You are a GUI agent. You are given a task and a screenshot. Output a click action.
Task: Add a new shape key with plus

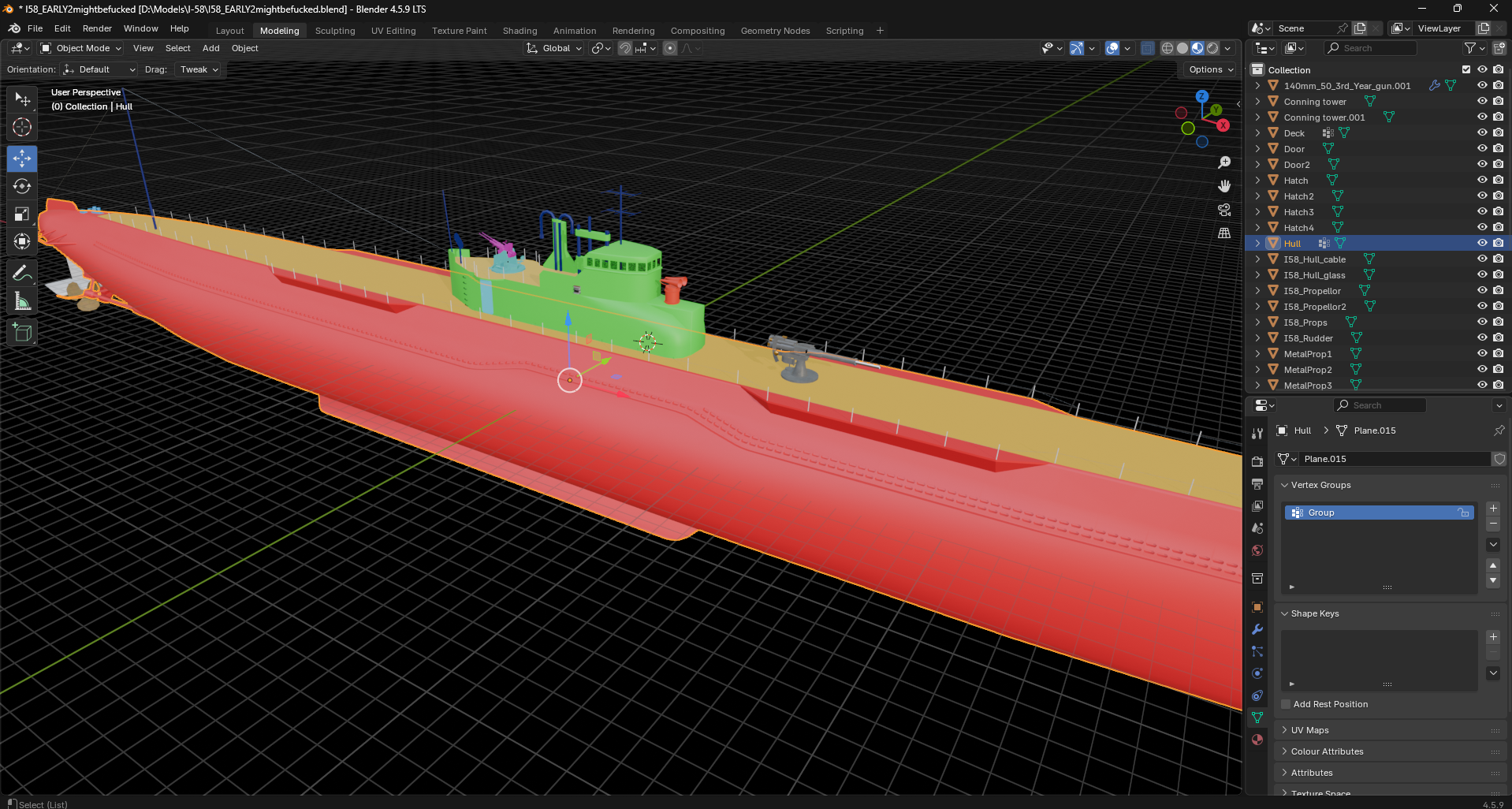[1493, 637]
